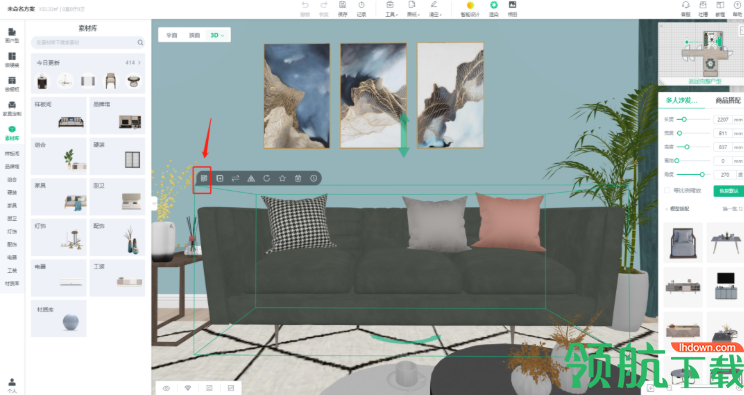744x395 pixels.
Task: Click the search magnifier in 素材库
Action: coord(140,42)
